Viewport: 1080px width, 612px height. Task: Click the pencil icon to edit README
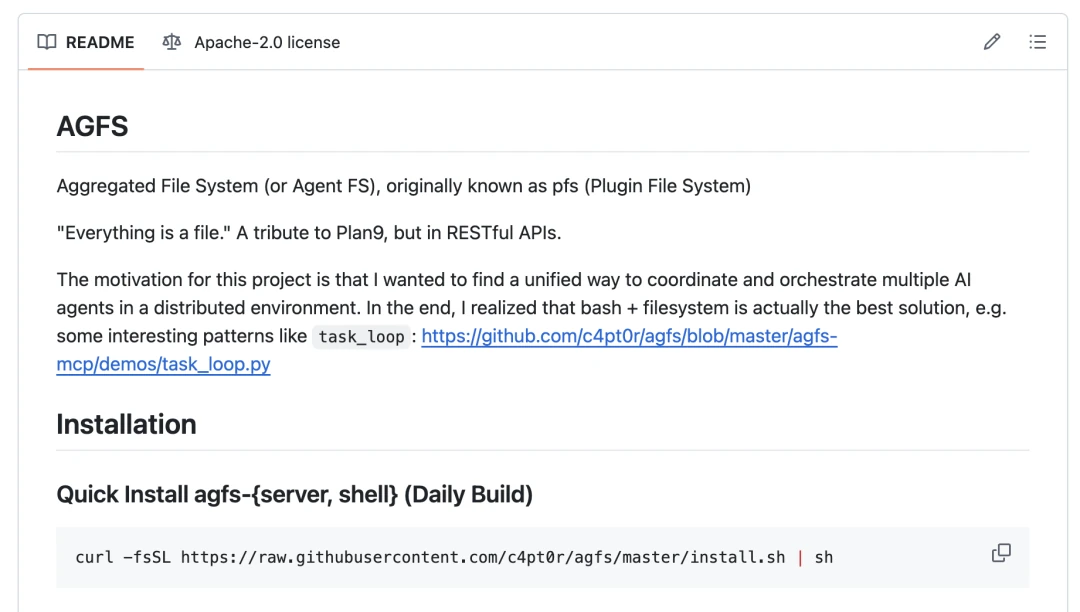tap(991, 42)
